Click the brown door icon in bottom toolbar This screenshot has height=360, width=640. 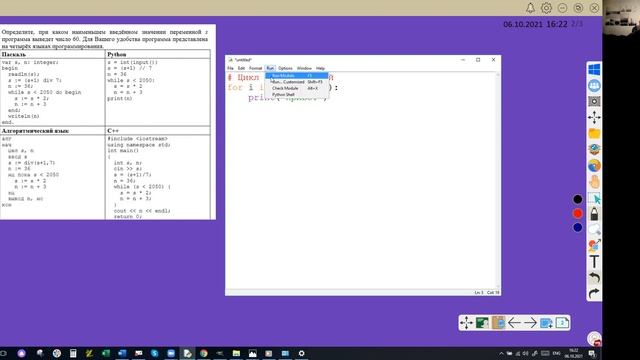click(x=498, y=323)
